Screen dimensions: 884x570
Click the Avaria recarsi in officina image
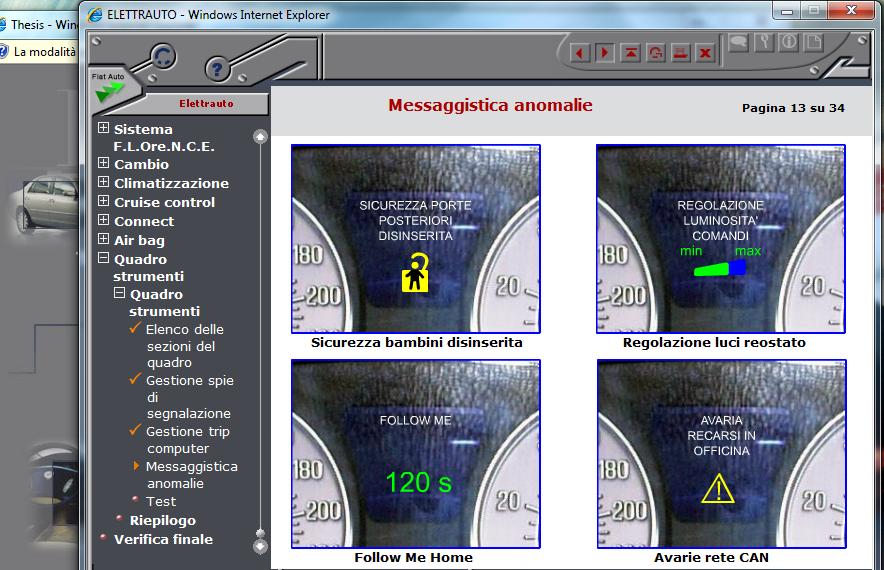(722, 454)
